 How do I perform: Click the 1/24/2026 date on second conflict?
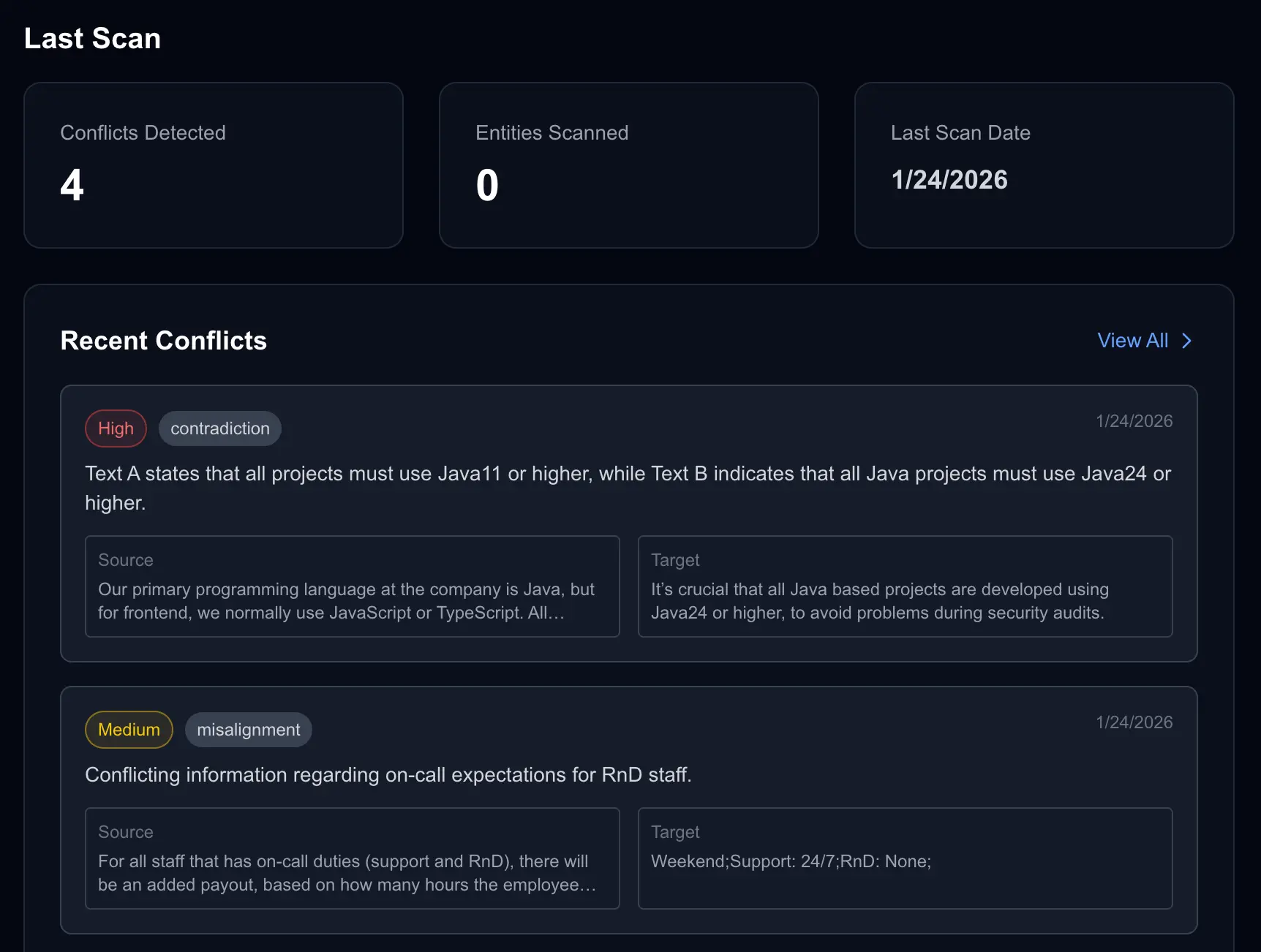1134,722
